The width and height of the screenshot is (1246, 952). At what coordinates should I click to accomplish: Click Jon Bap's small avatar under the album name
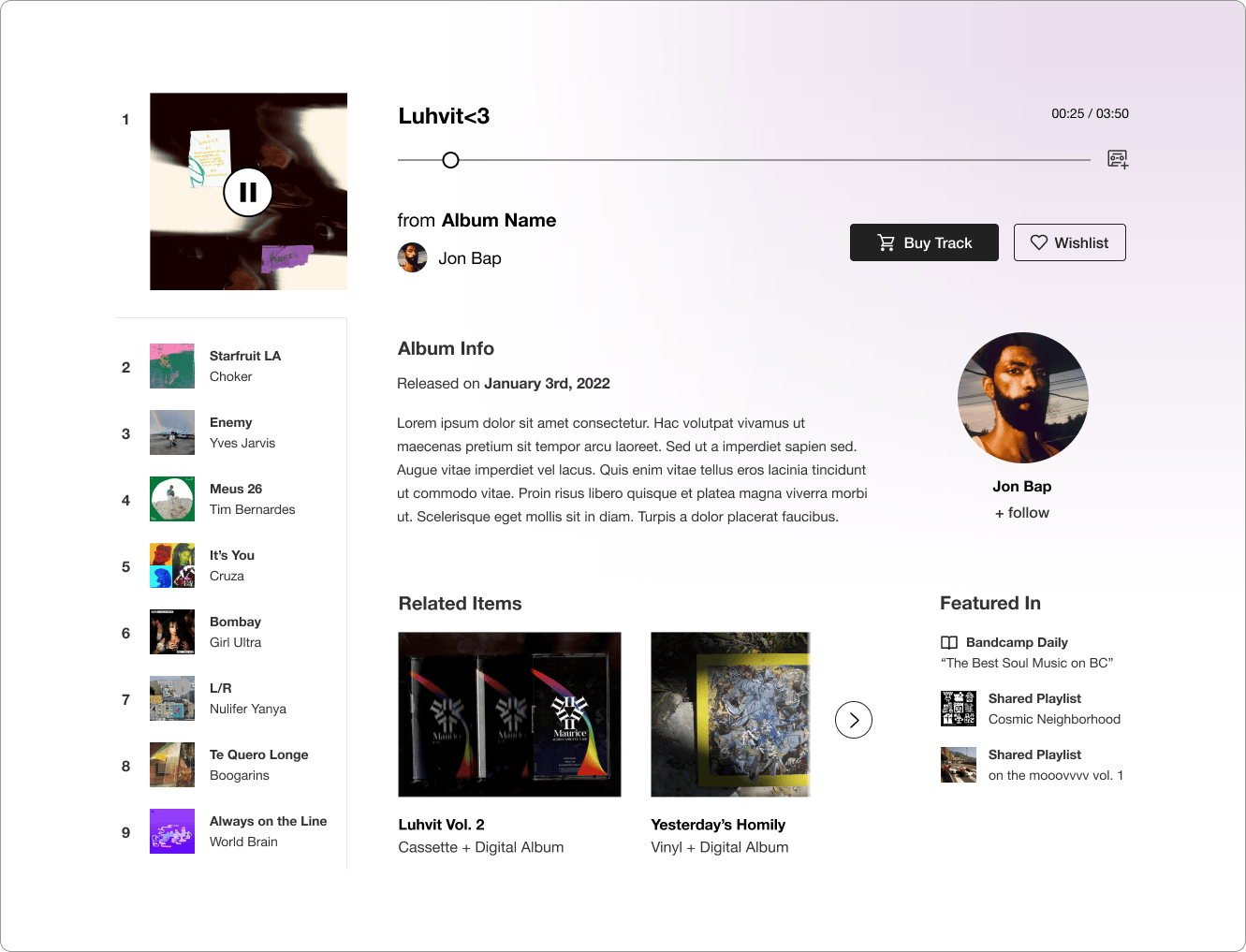[x=413, y=257]
